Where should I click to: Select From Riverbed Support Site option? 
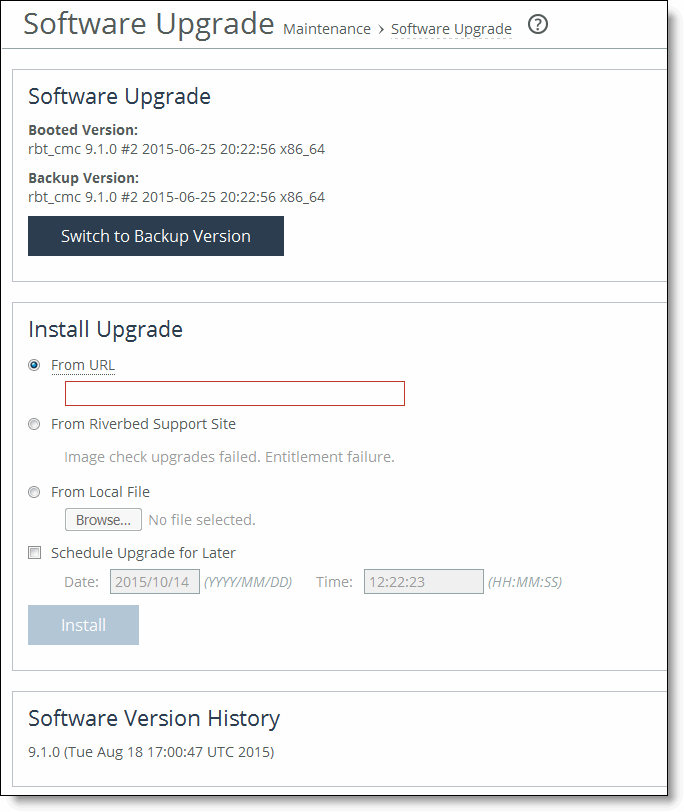point(34,424)
